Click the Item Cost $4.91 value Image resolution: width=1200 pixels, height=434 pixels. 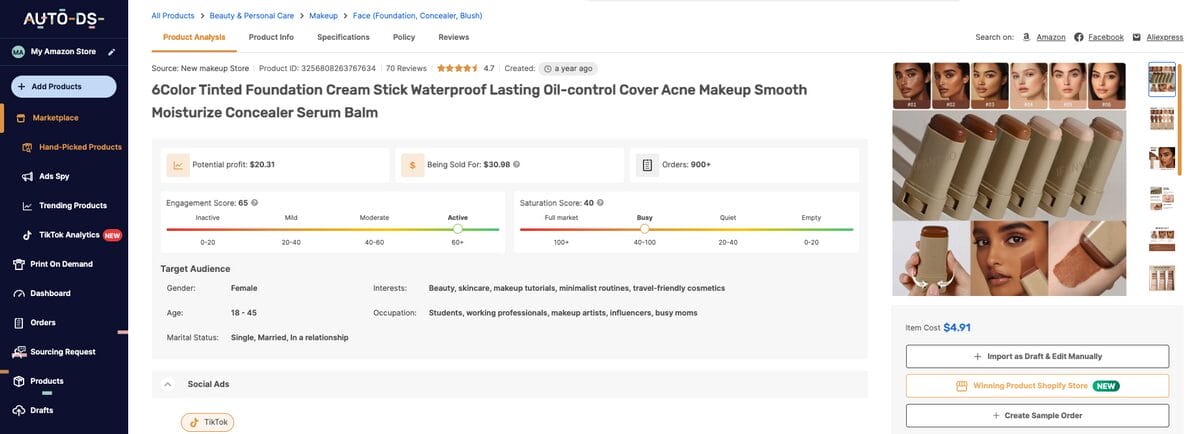(x=957, y=326)
